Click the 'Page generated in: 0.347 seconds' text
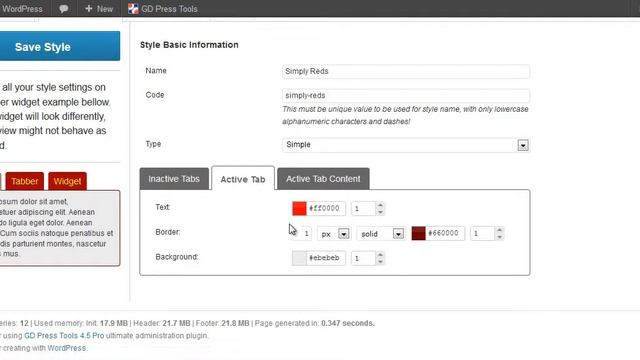This screenshot has width=640, height=360. coord(315,323)
